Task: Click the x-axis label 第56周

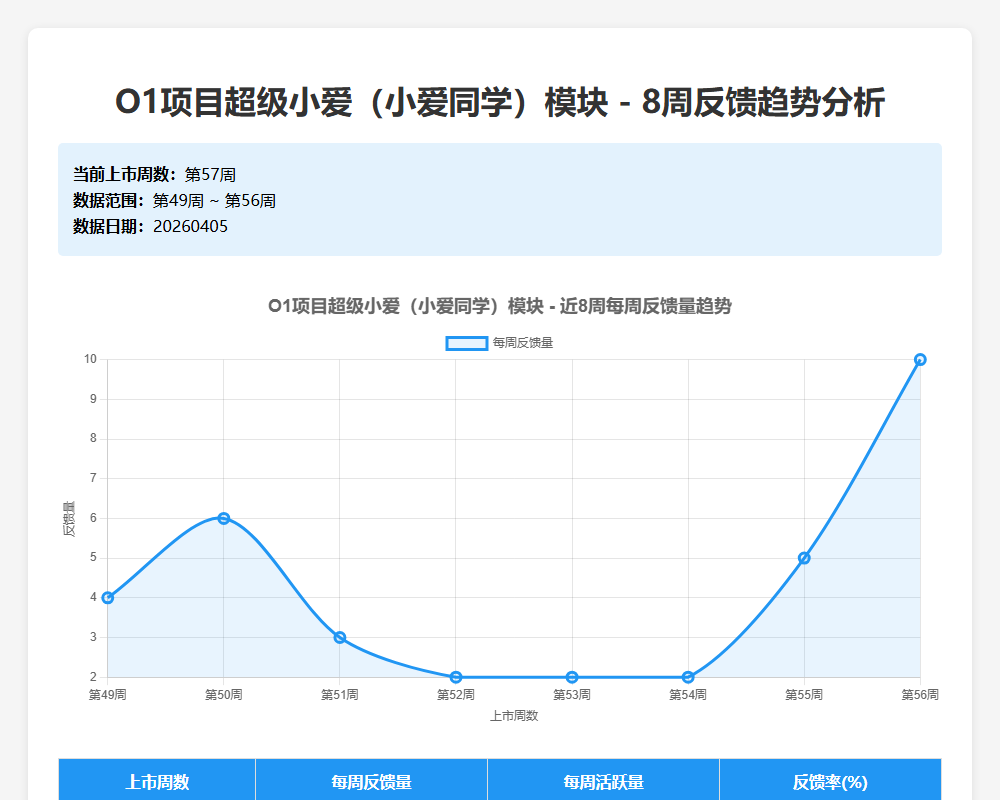Action: (x=920, y=695)
